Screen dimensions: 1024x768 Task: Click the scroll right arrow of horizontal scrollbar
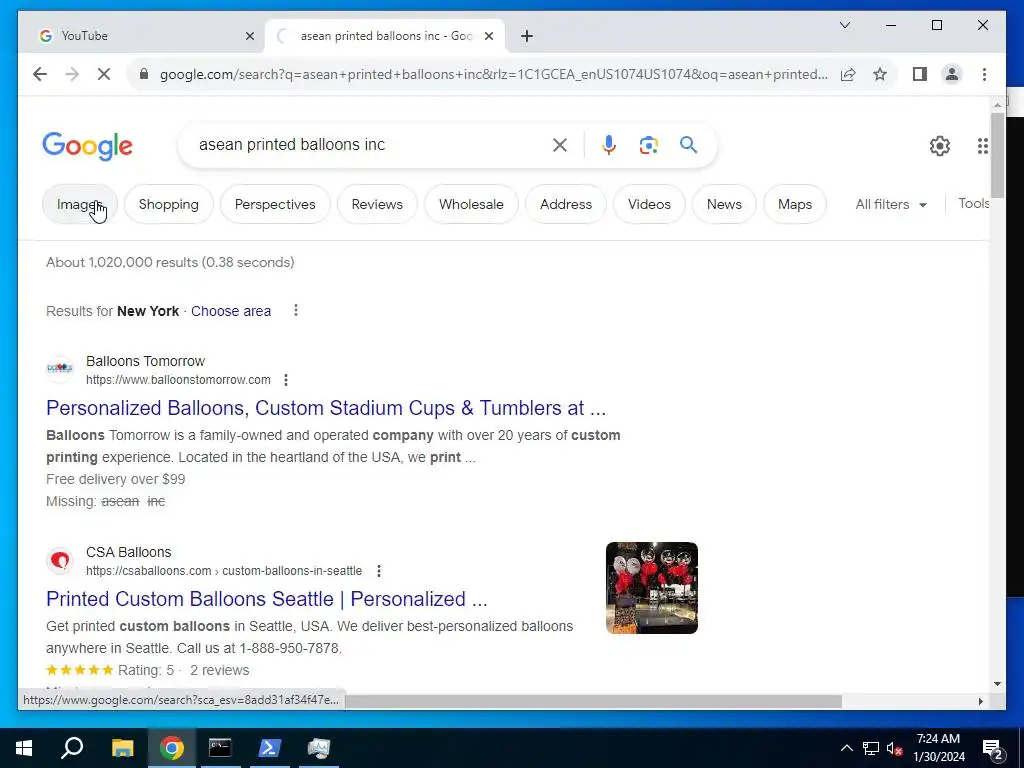click(x=980, y=701)
